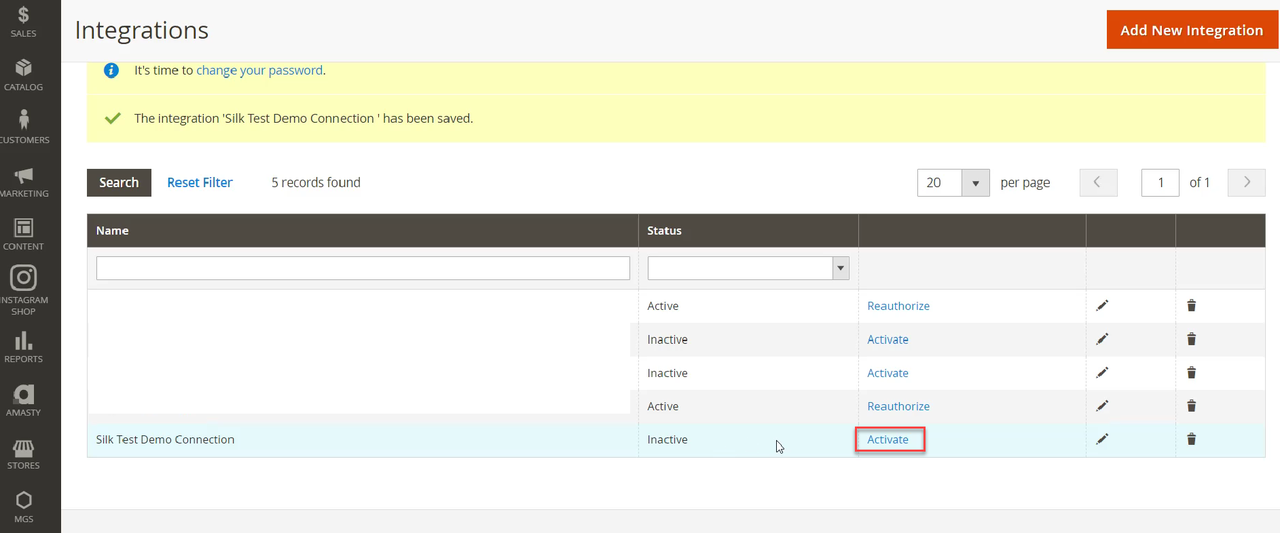This screenshot has height=533, width=1280.
Task: Open the Sales menu in sidebar
Action: click(x=23, y=22)
